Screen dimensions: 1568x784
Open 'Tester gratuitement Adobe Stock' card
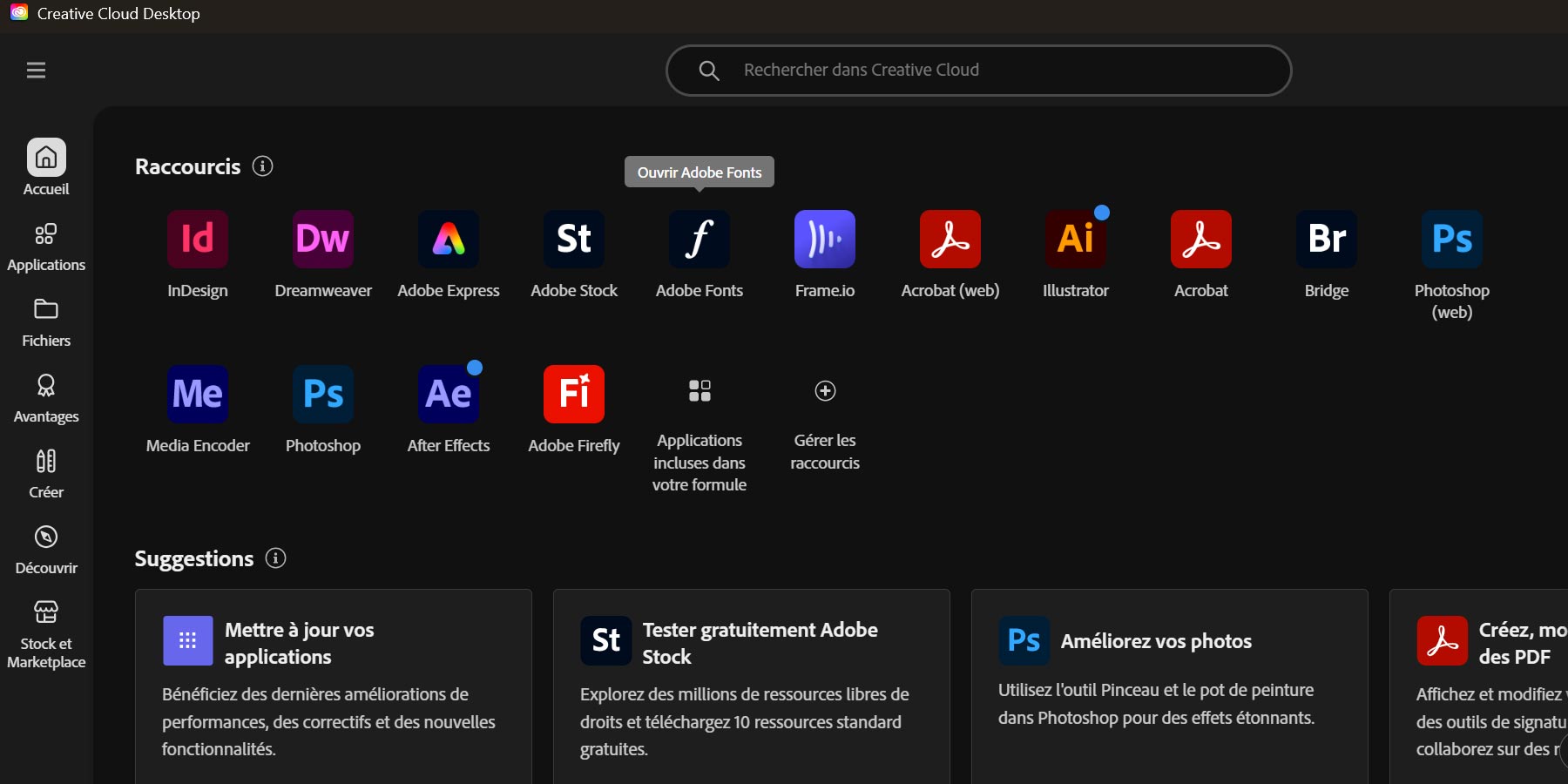point(752,686)
